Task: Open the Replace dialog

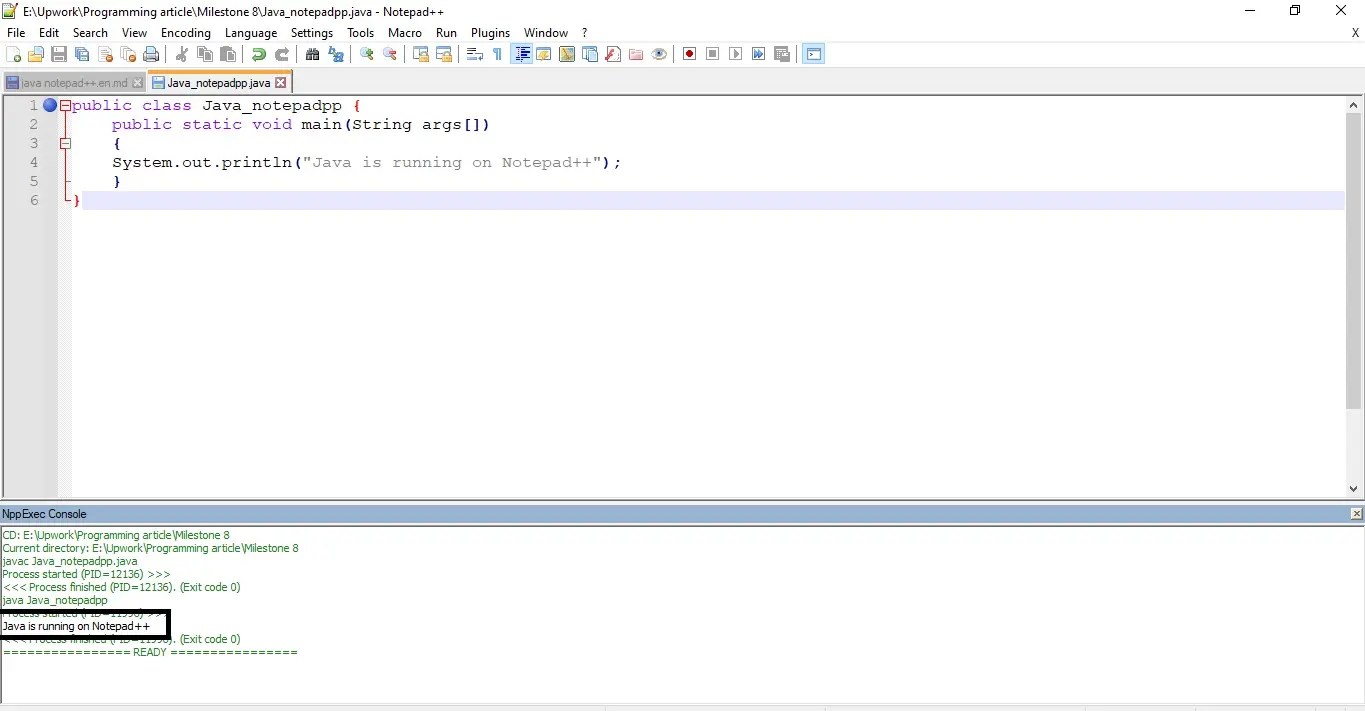Action: (x=335, y=54)
